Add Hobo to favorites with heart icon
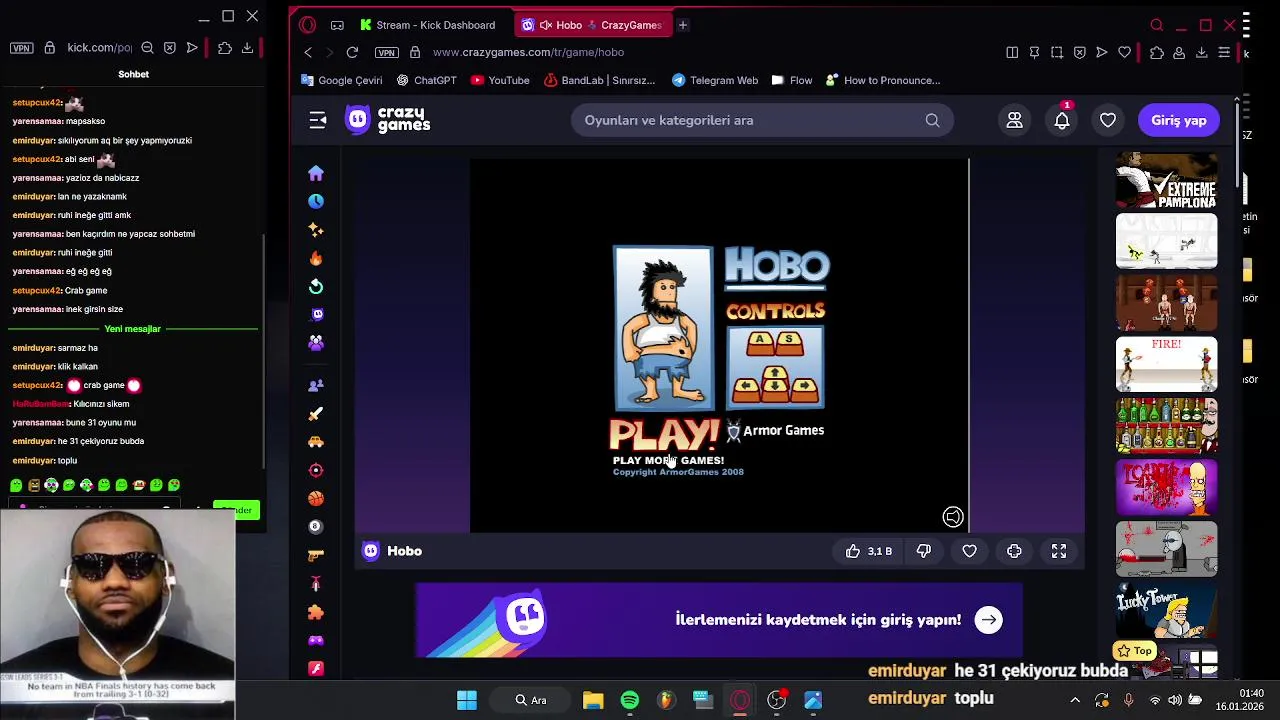This screenshot has width=1280, height=720. tap(970, 551)
